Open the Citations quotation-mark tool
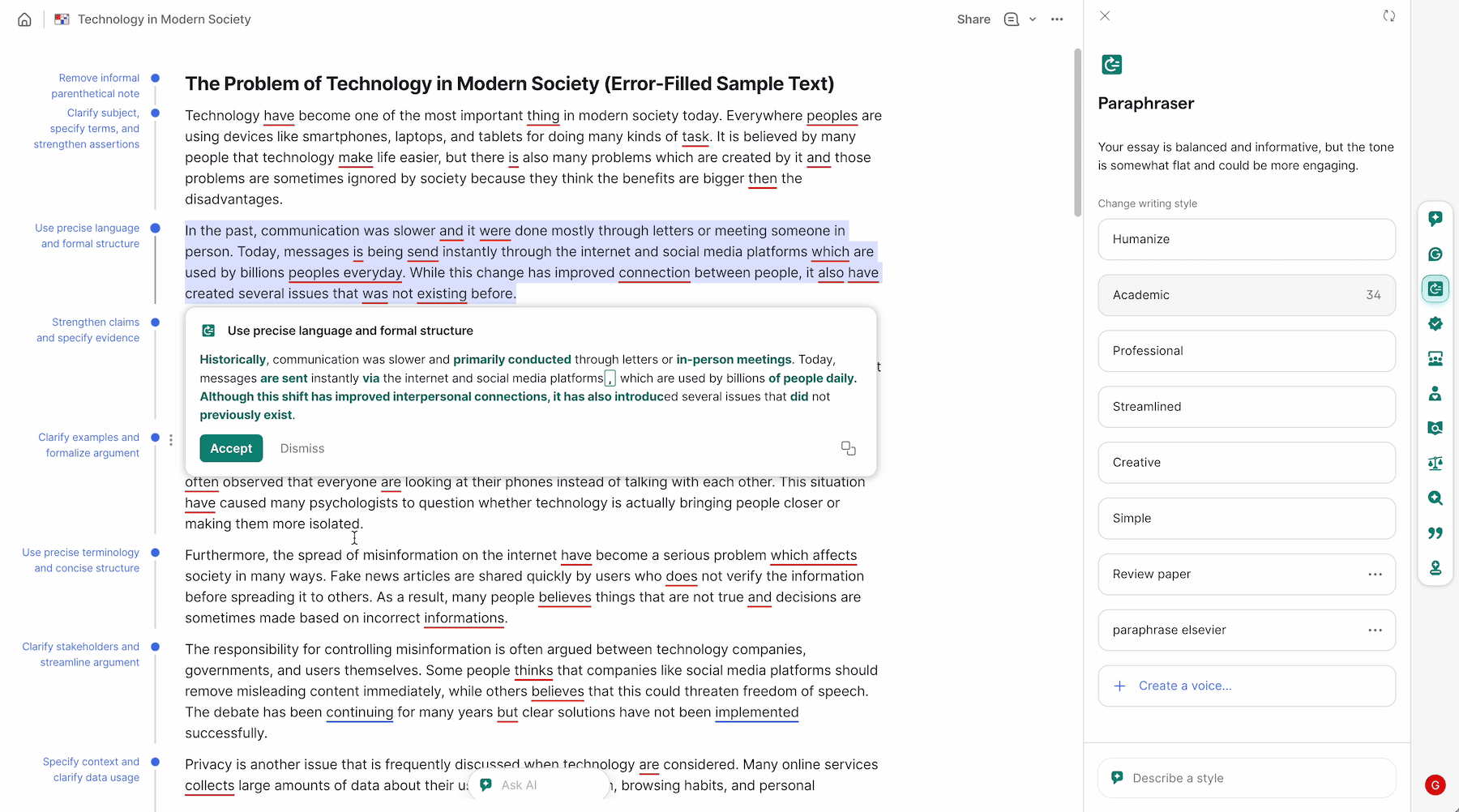This screenshot has height=812, width=1459. [1435, 532]
